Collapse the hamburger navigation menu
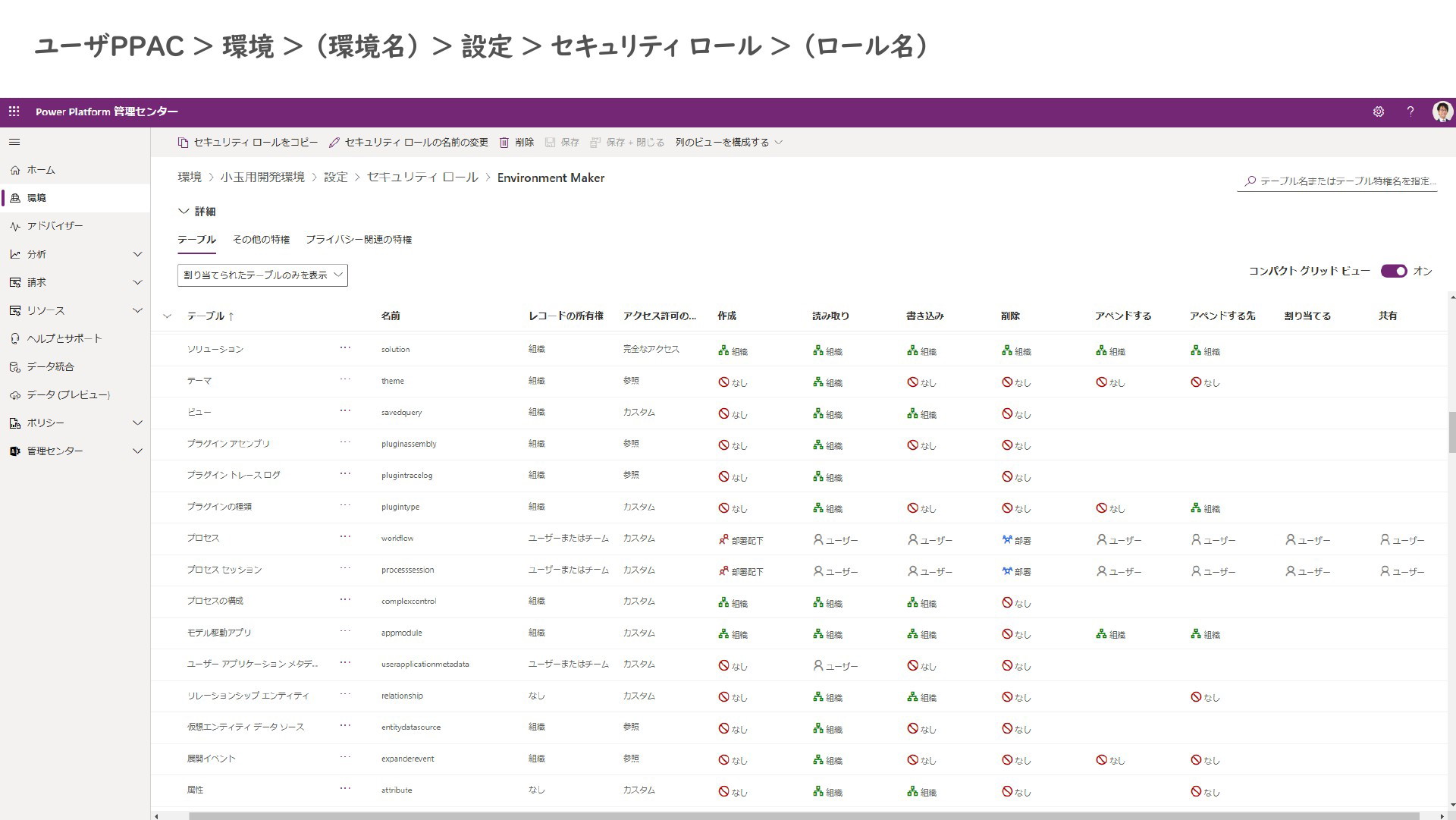 14,142
